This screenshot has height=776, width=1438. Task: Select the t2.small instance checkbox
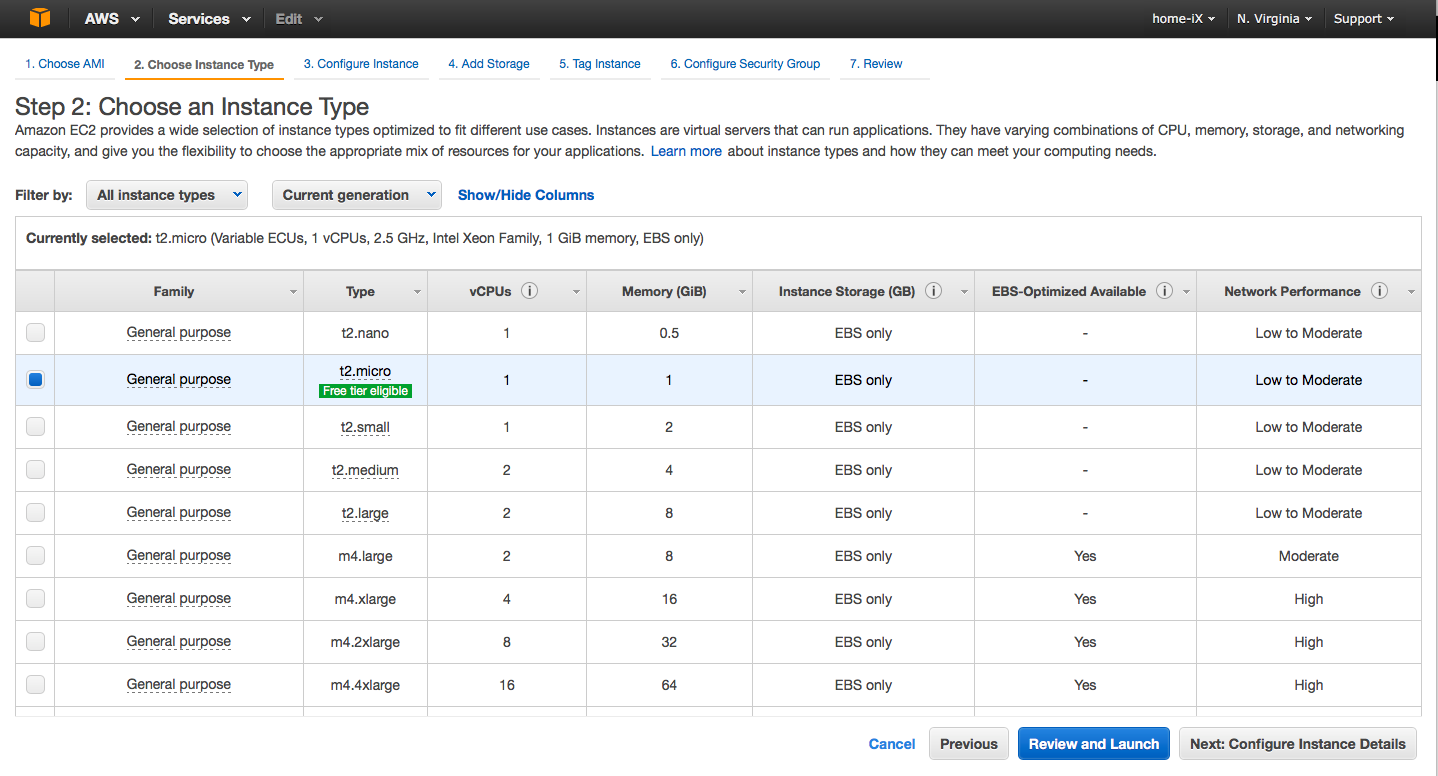(35, 426)
